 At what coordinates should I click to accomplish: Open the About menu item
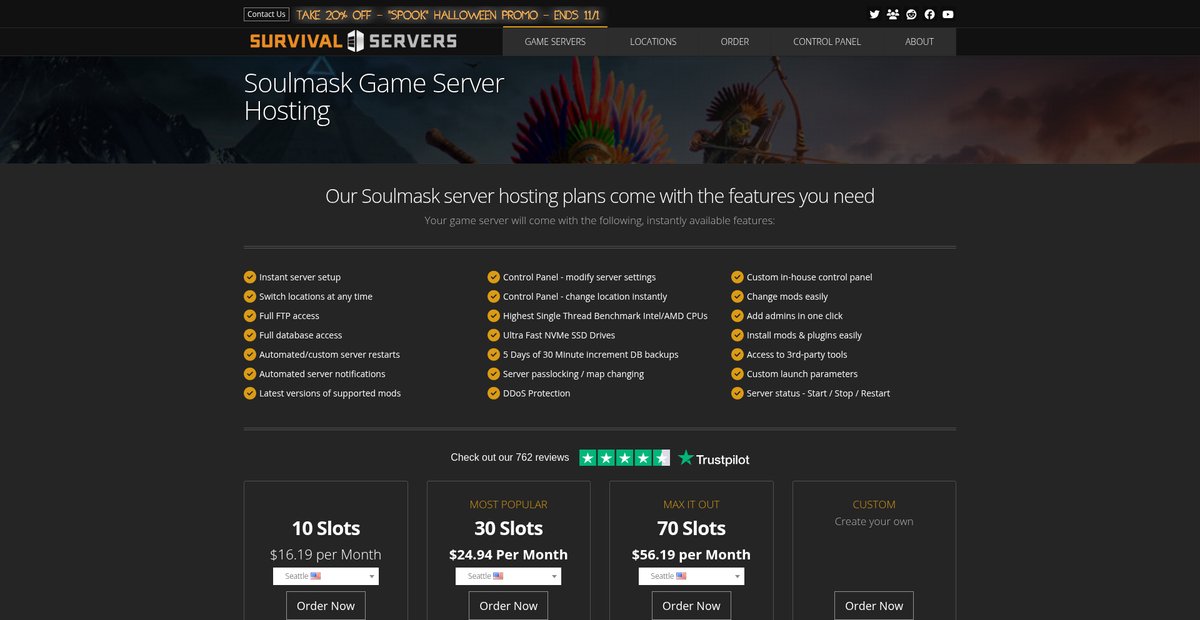point(919,42)
